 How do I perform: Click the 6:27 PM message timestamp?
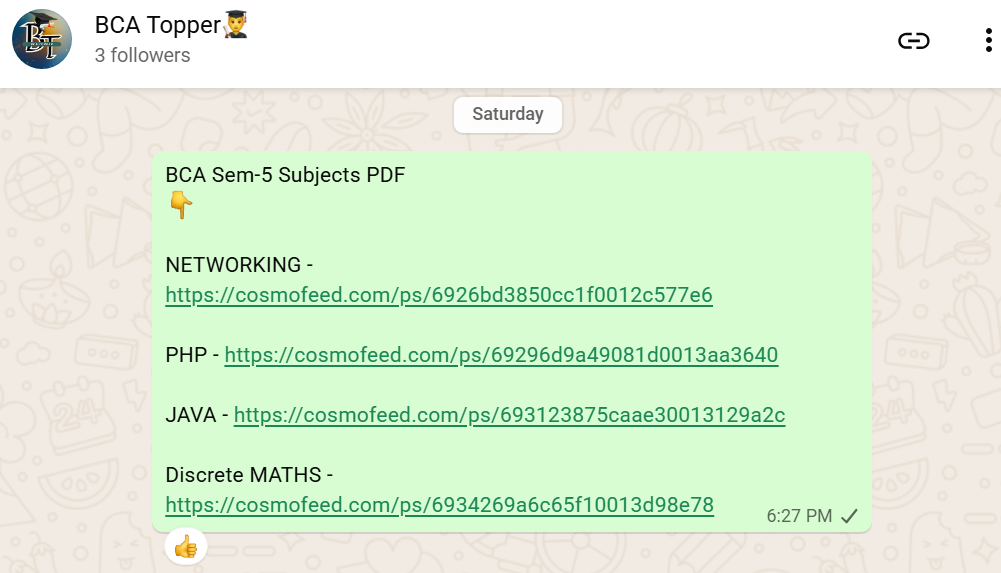799,516
